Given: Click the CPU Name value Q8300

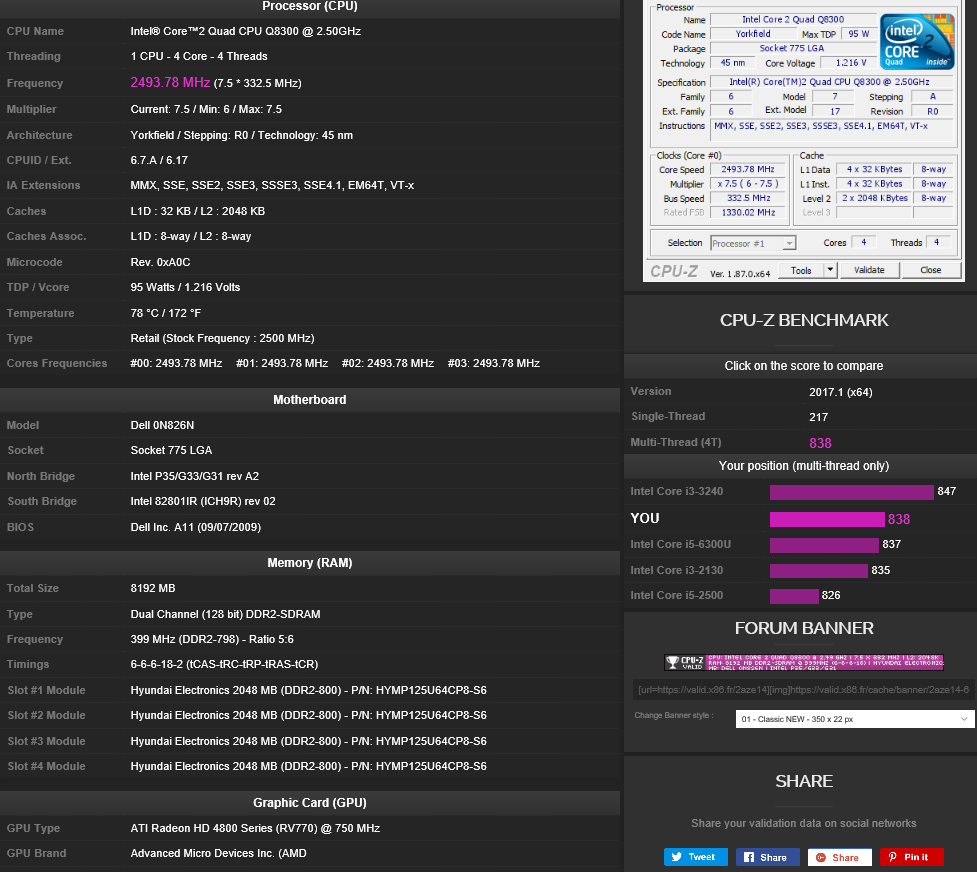Looking at the screenshot, I should pyautogui.click(x=245, y=31).
